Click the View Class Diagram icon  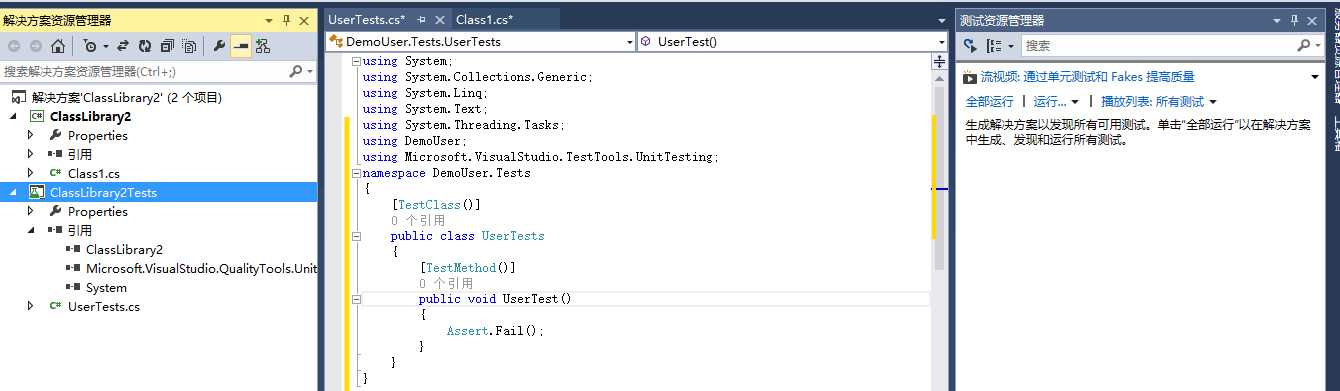(263, 46)
